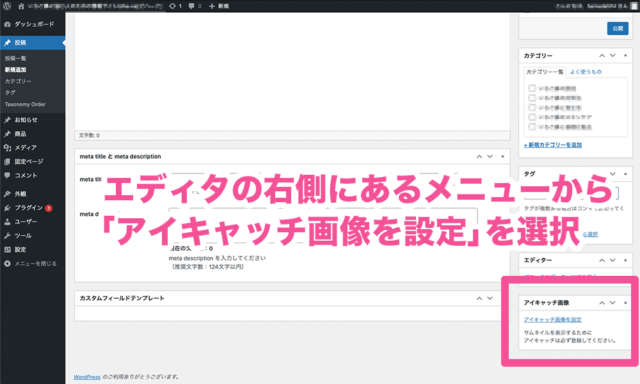Click the プラグイン icon in sidebar
Viewport: 640px width, 384px height.
(x=7, y=208)
